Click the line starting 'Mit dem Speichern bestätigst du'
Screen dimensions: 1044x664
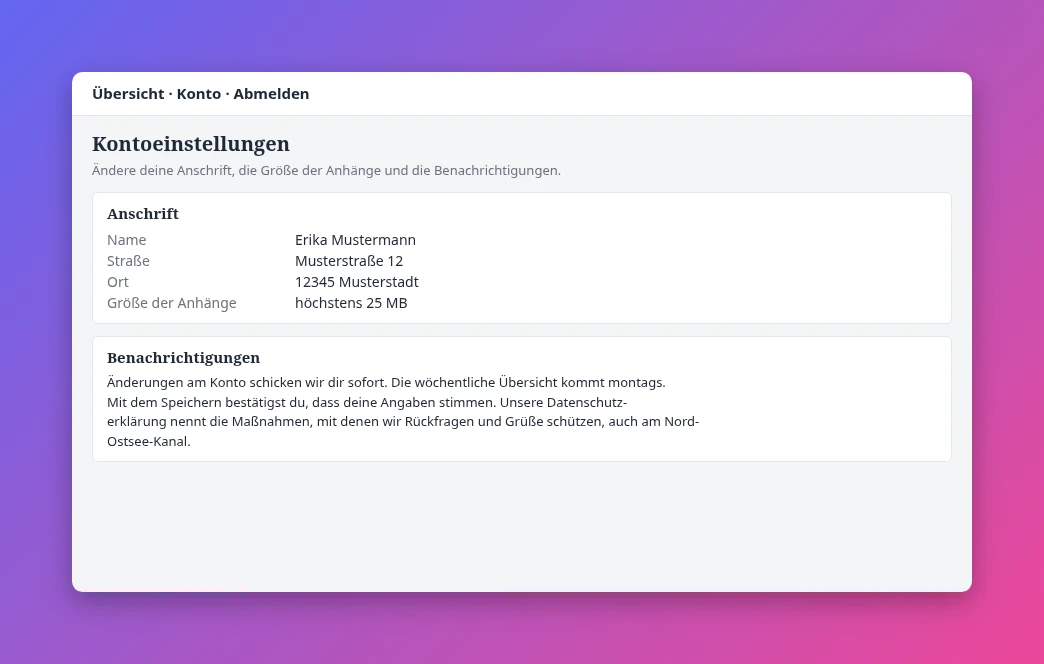367,402
